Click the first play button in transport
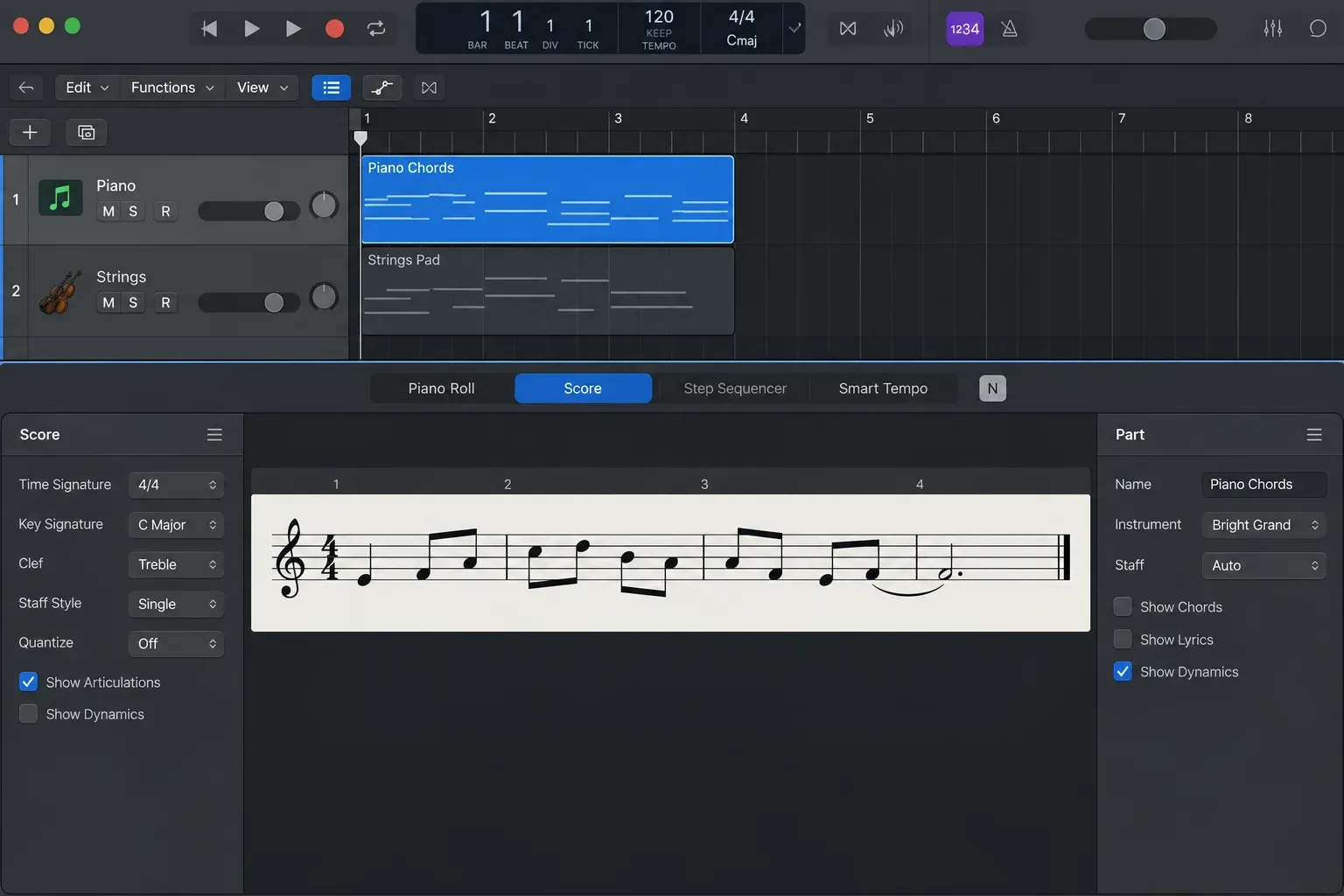The height and width of the screenshot is (896, 1344). (251, 29)
